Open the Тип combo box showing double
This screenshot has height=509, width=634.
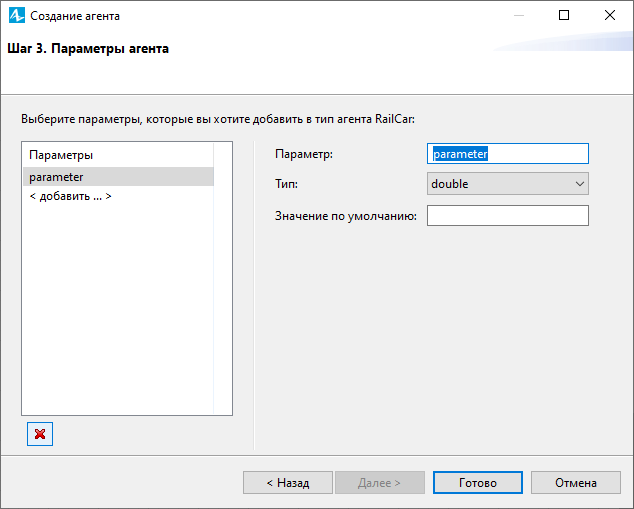[508, 184]
